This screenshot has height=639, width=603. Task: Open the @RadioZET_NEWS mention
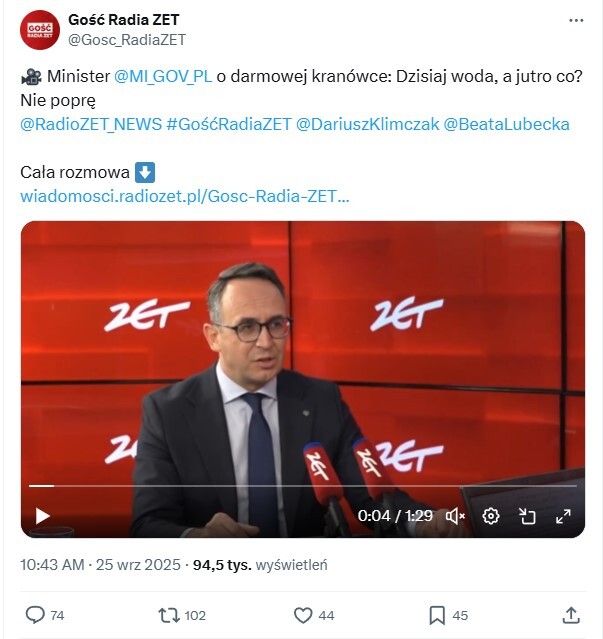pos(91,124)
